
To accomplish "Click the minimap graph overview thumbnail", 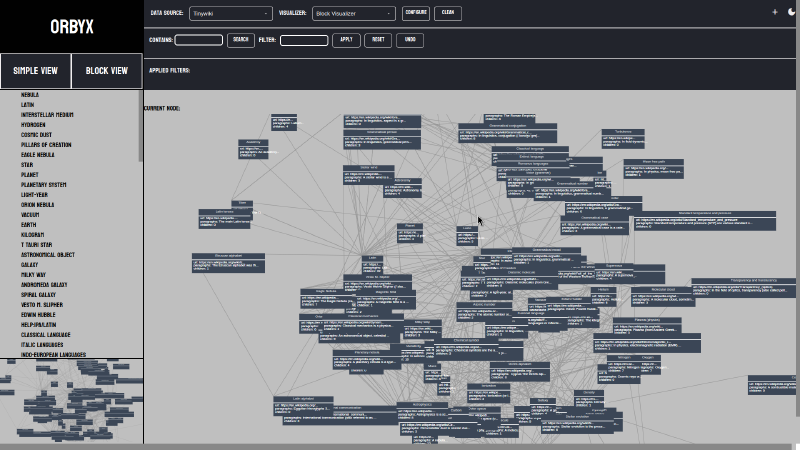I will click(x=71, y=401).
